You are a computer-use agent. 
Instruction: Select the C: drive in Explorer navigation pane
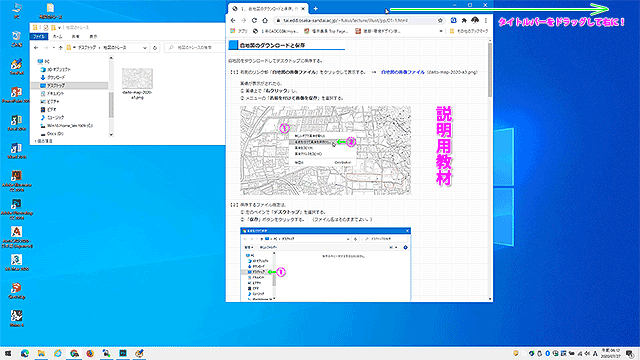coord(67,125)
